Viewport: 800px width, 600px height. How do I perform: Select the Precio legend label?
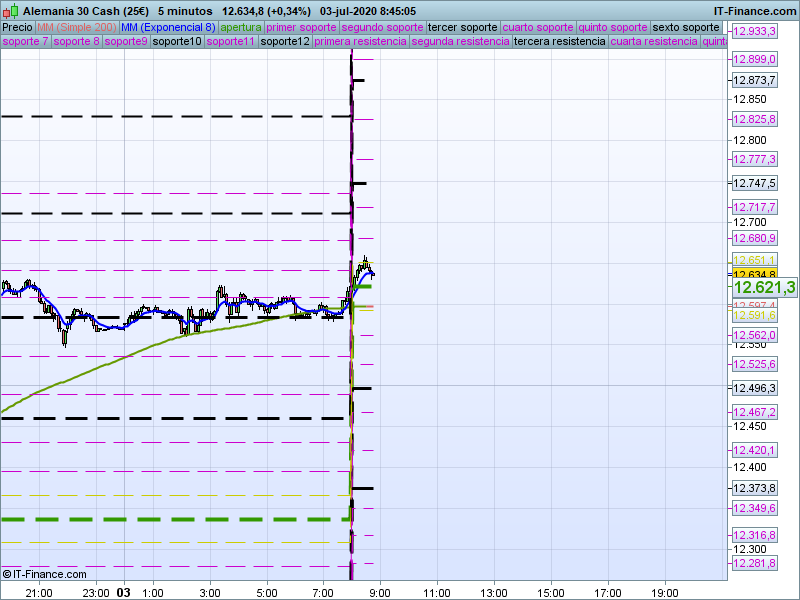17,27
